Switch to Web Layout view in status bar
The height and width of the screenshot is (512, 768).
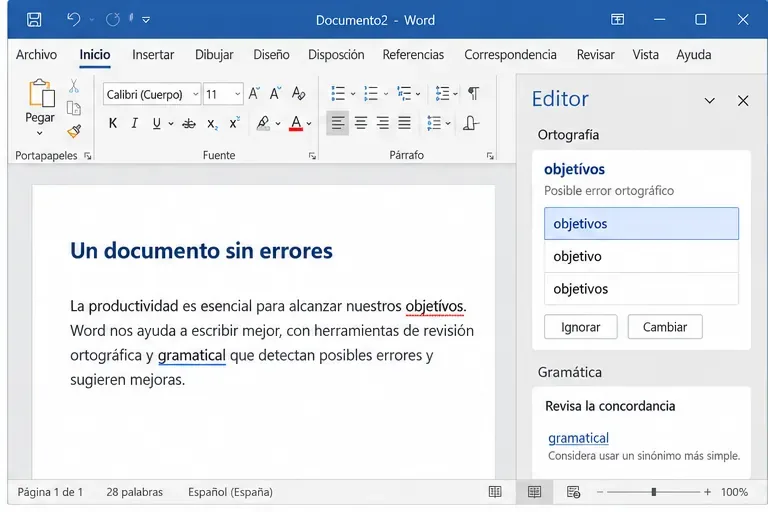(x=573, y=491)
